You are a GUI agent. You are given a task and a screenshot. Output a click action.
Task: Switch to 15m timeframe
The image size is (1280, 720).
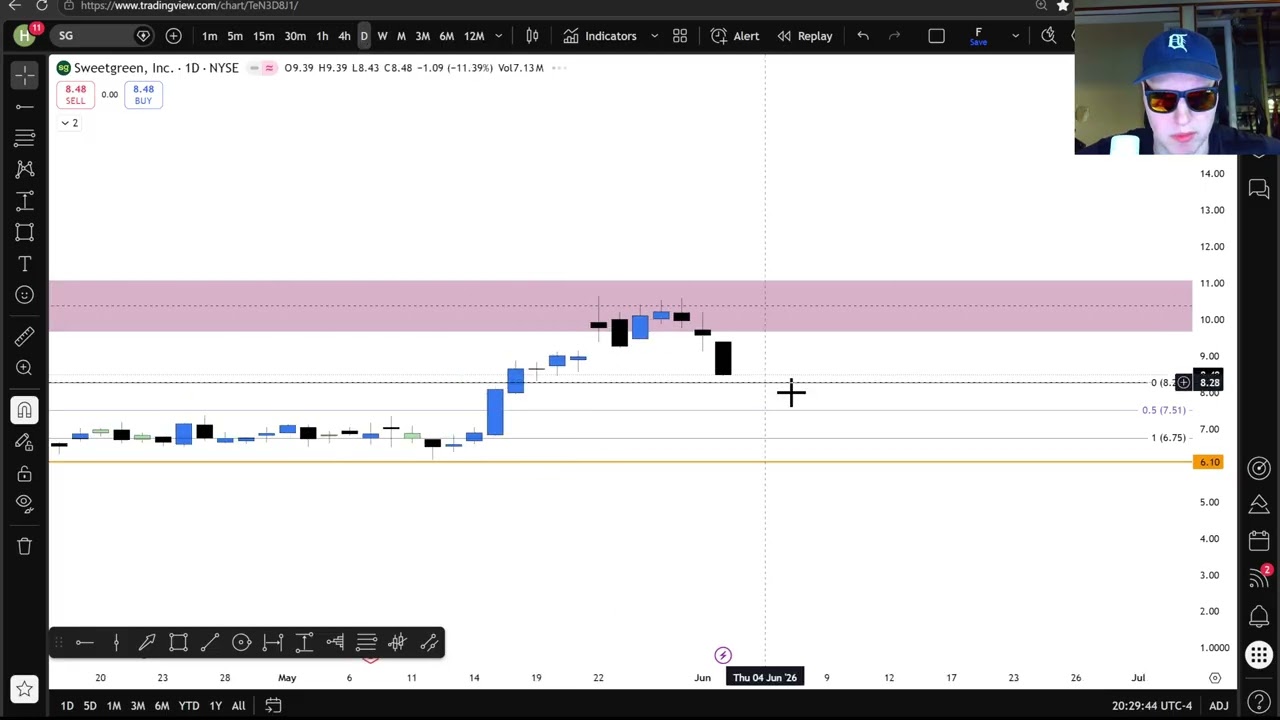[x=263, y=36]
